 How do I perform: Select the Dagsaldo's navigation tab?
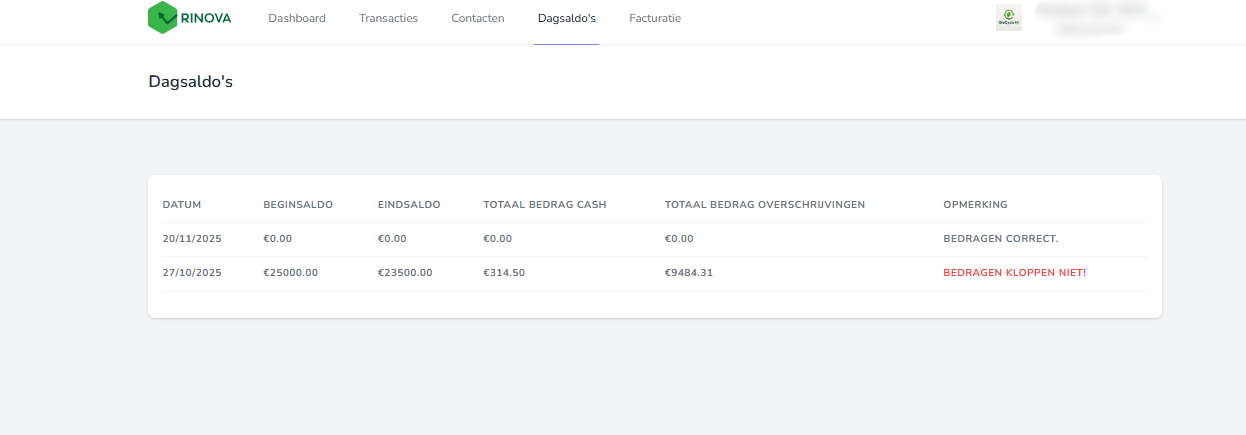[566, 18]
